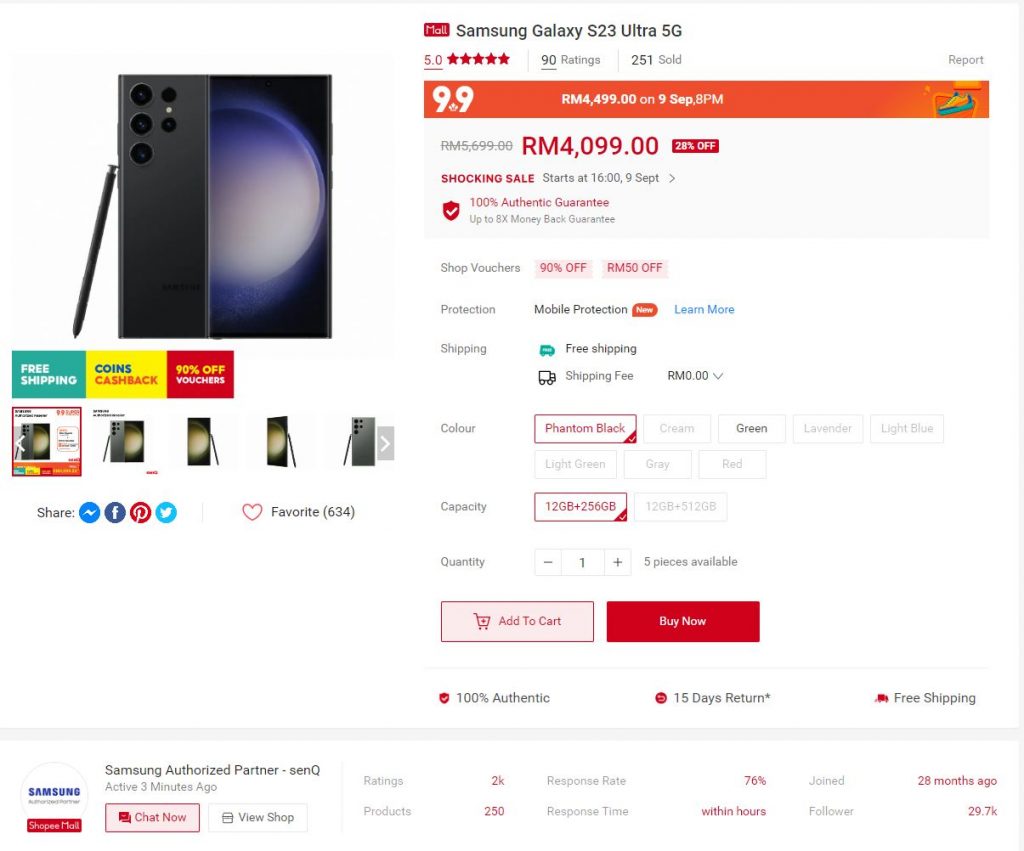Share product via Messenger icon

(89, 513)
